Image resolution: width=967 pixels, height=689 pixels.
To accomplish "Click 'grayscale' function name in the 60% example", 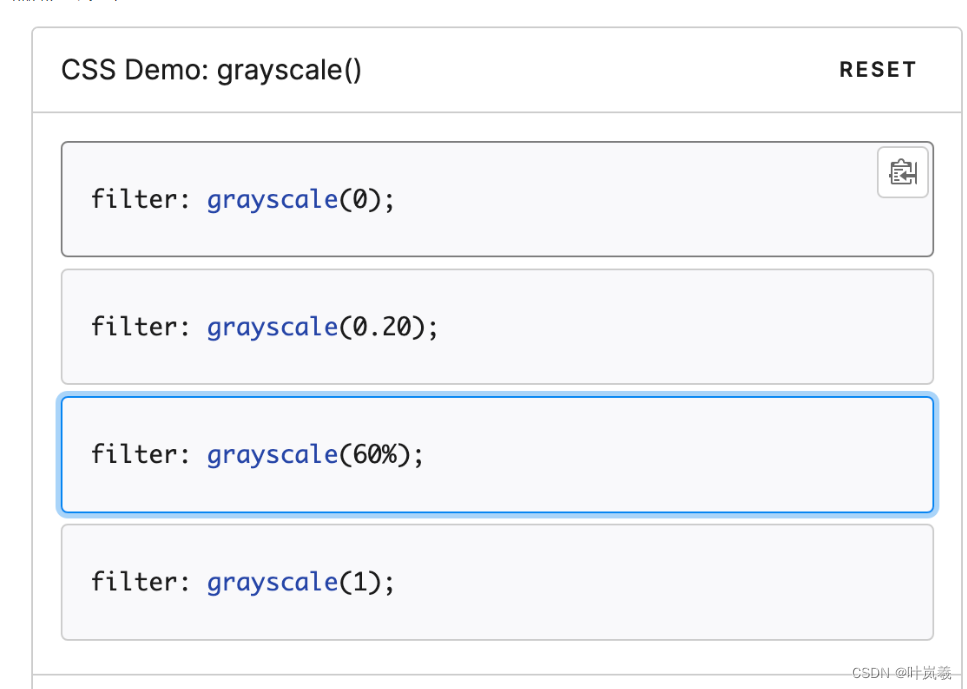I will coord(272,455).
